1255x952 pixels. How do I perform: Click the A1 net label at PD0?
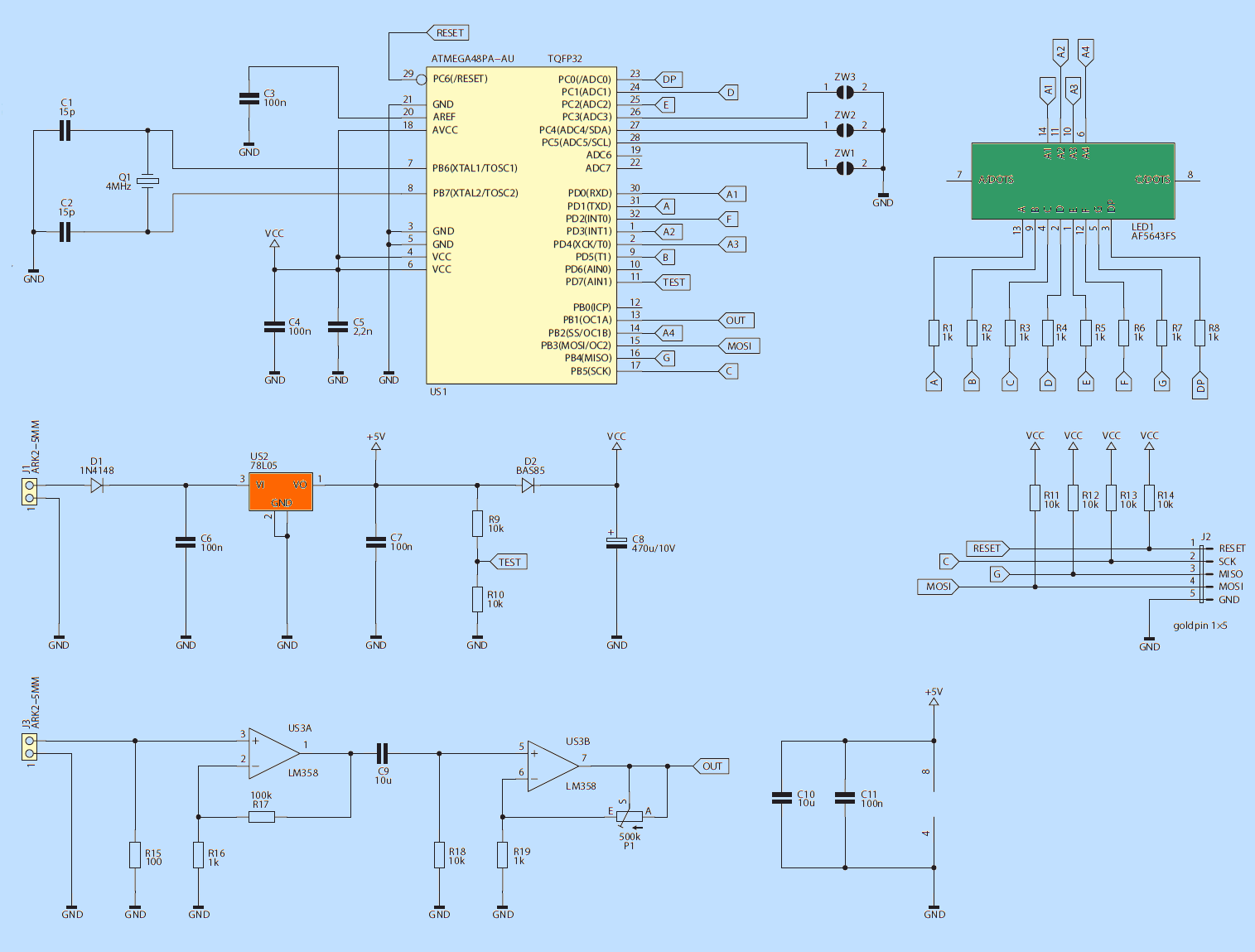(731, 194)
